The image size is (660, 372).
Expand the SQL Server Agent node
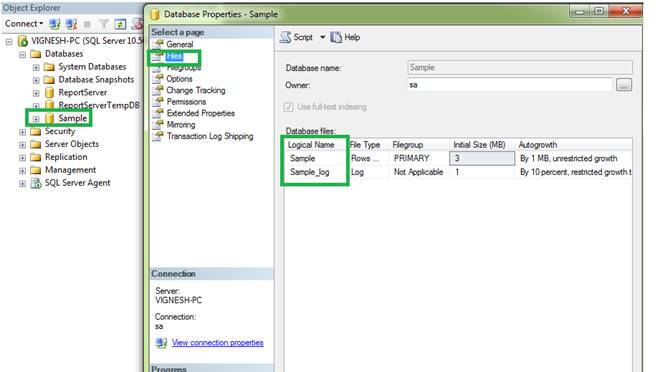[x=22, y=183]
